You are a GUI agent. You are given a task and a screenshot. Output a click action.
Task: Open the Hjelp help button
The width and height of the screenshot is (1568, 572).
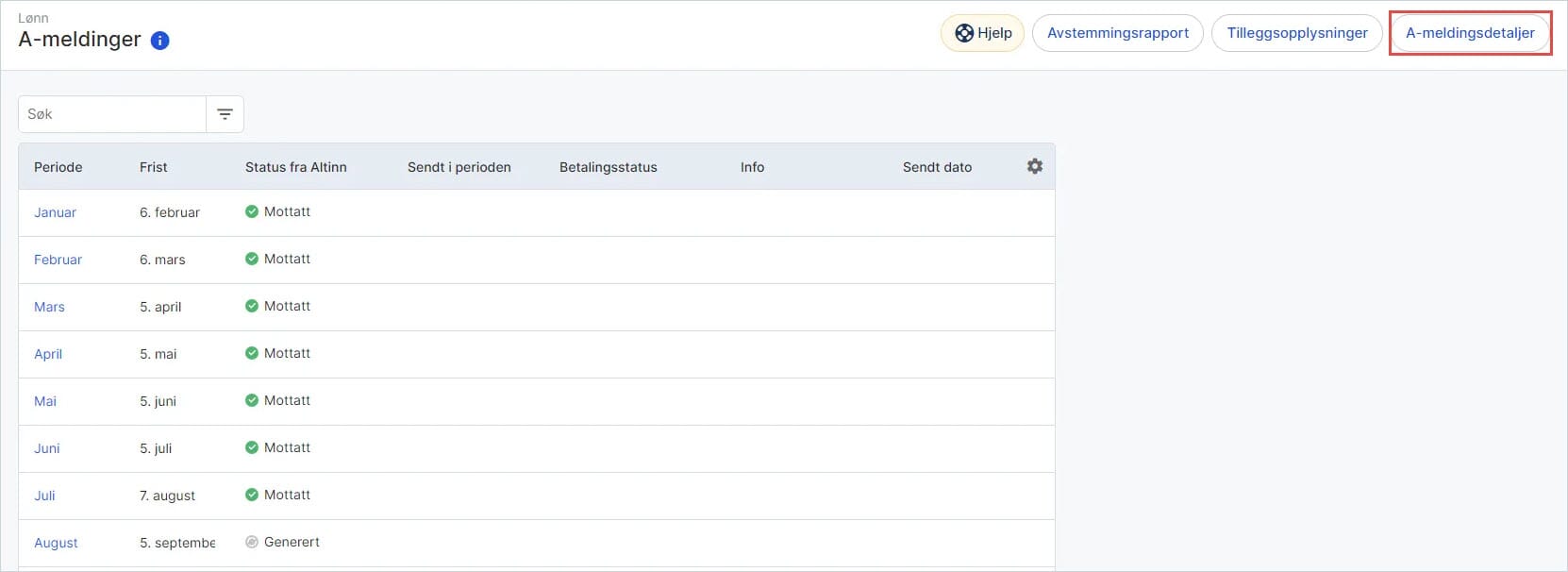click(982, 33)
